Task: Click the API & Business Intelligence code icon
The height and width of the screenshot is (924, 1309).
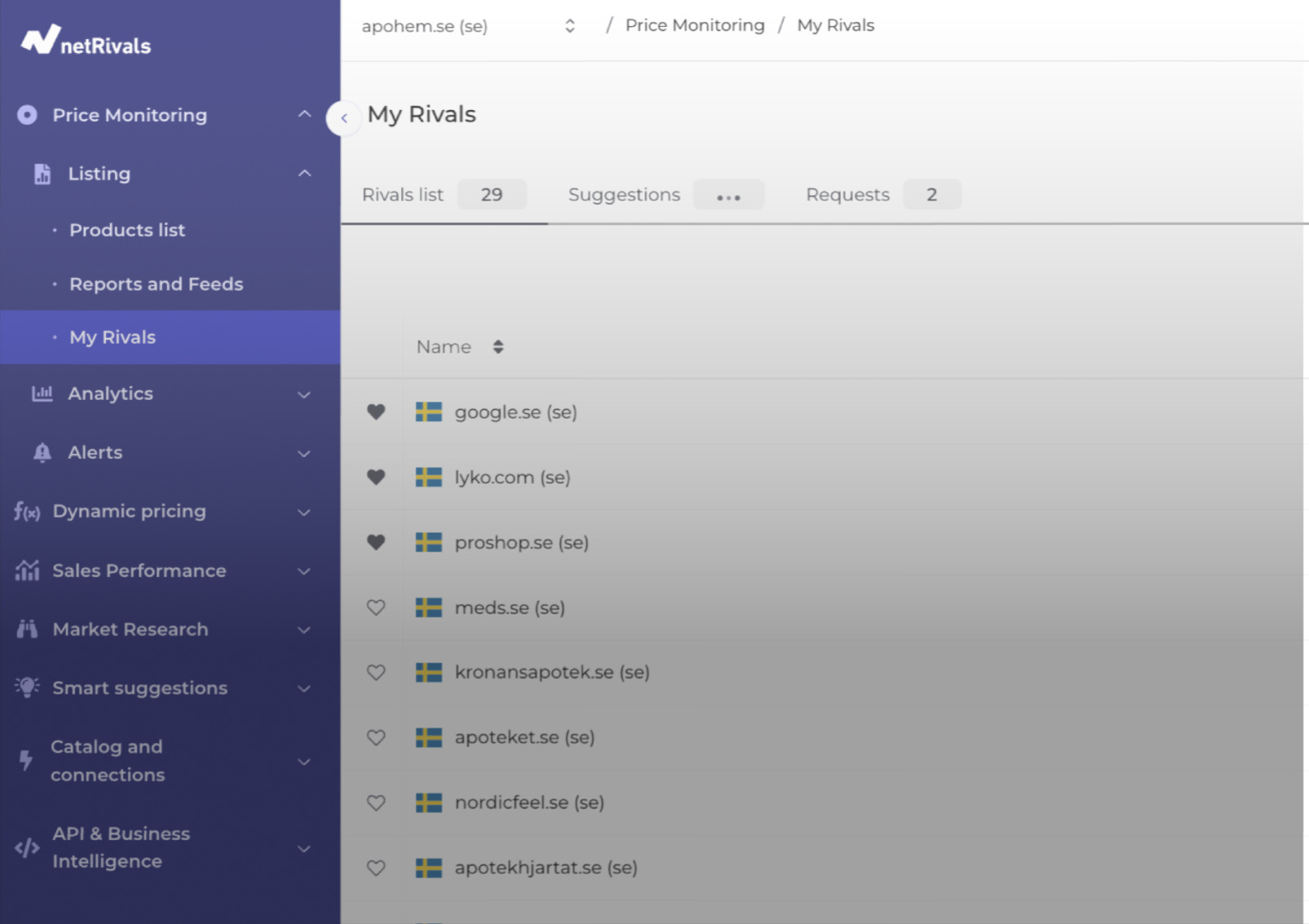Action: pos(27,847)
